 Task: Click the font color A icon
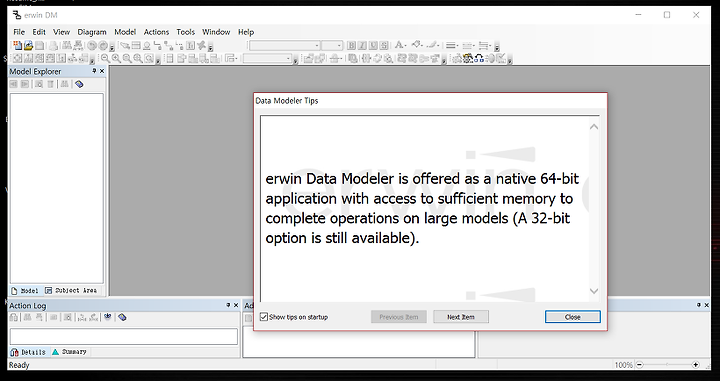tap(399, 45)
